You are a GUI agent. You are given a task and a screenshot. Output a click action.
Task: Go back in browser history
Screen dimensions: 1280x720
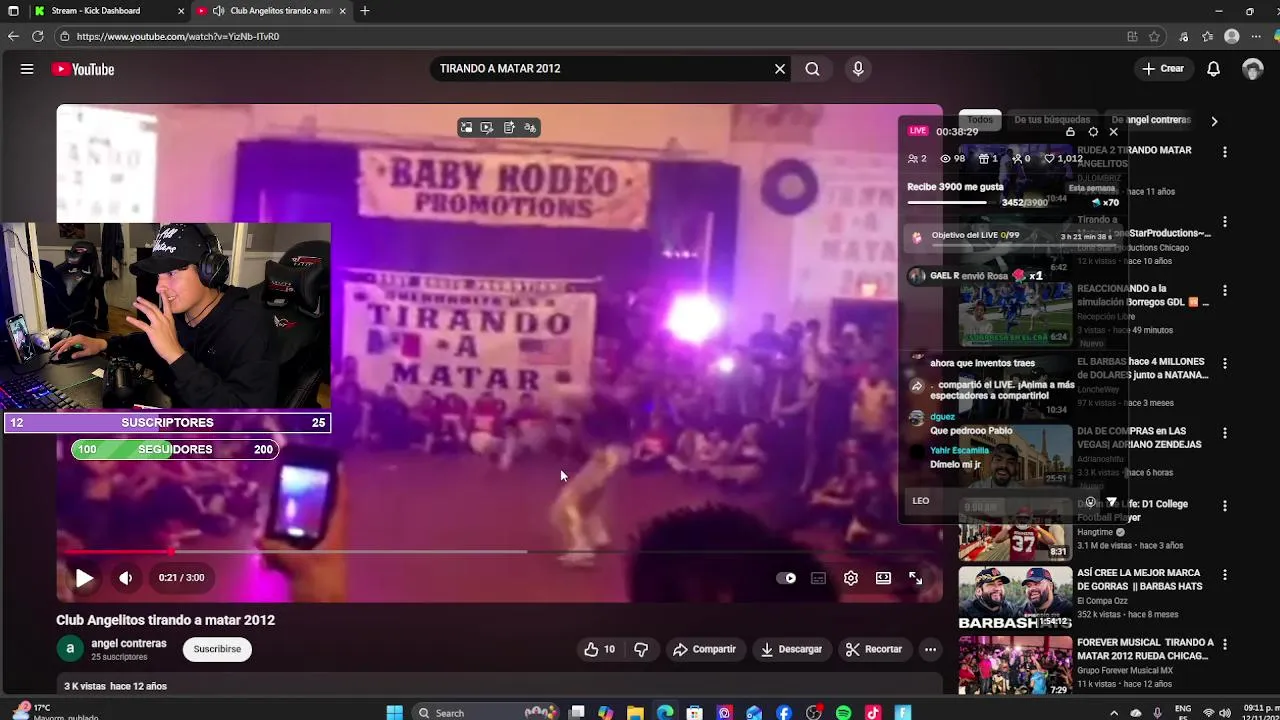tap(13, 36)
